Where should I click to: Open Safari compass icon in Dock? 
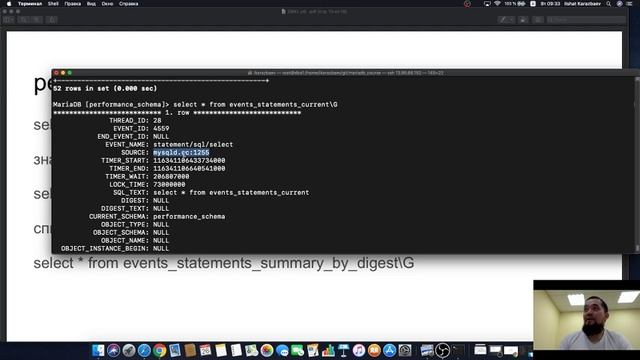click(x=144, y=350)
